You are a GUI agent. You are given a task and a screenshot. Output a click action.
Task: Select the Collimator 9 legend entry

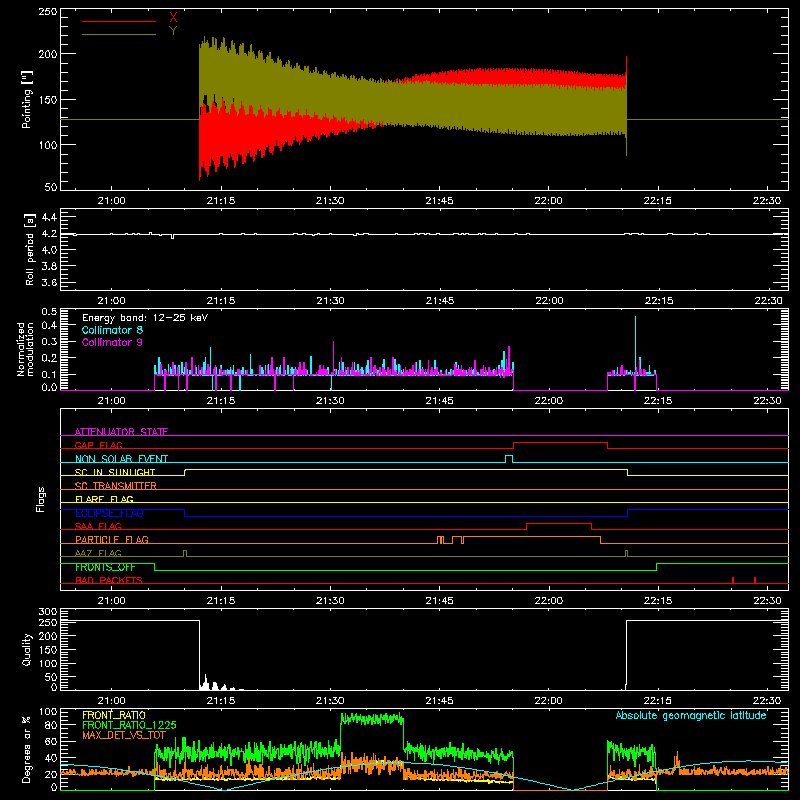pos(112,342)
